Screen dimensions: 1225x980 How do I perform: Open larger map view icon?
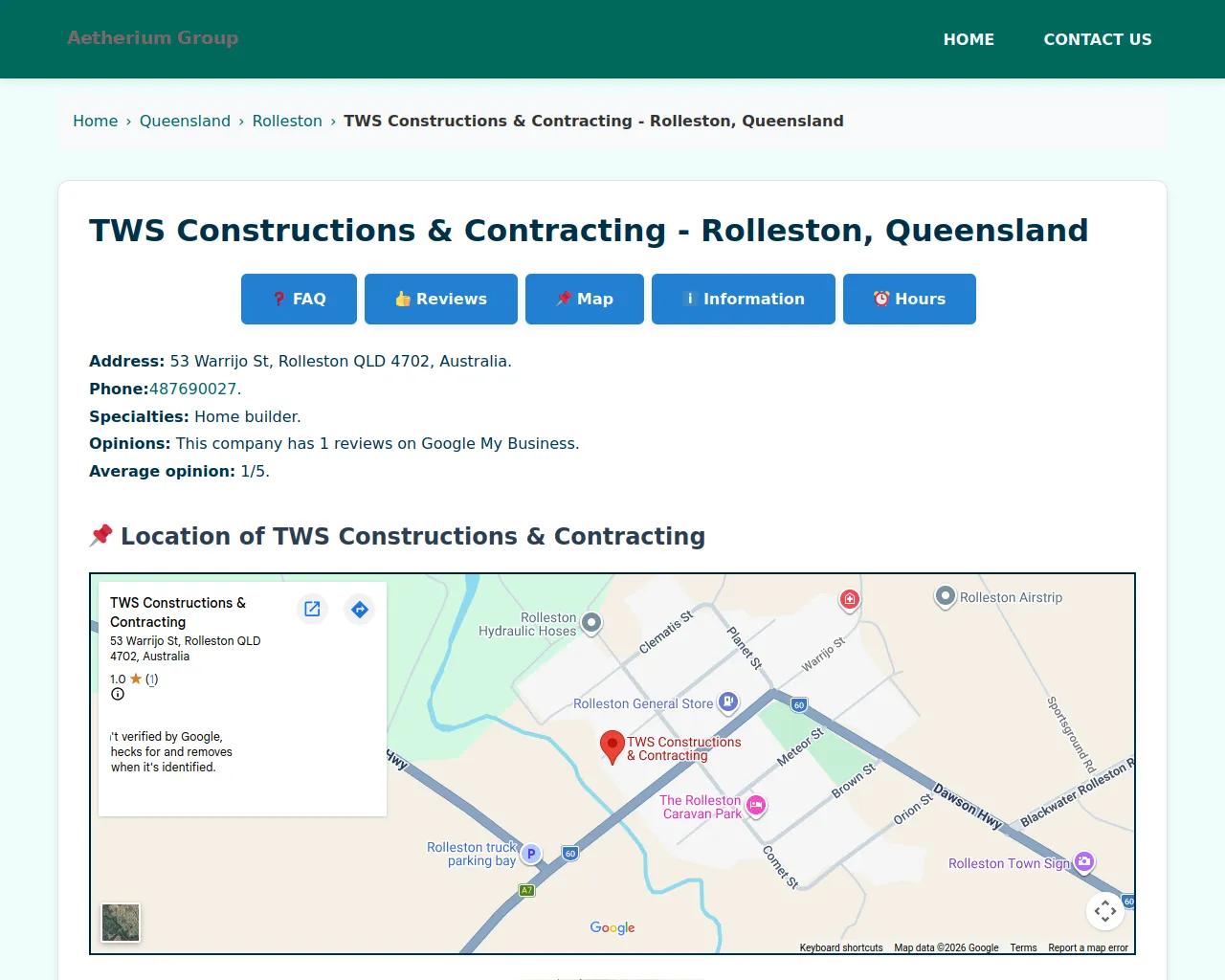point(312,609)
